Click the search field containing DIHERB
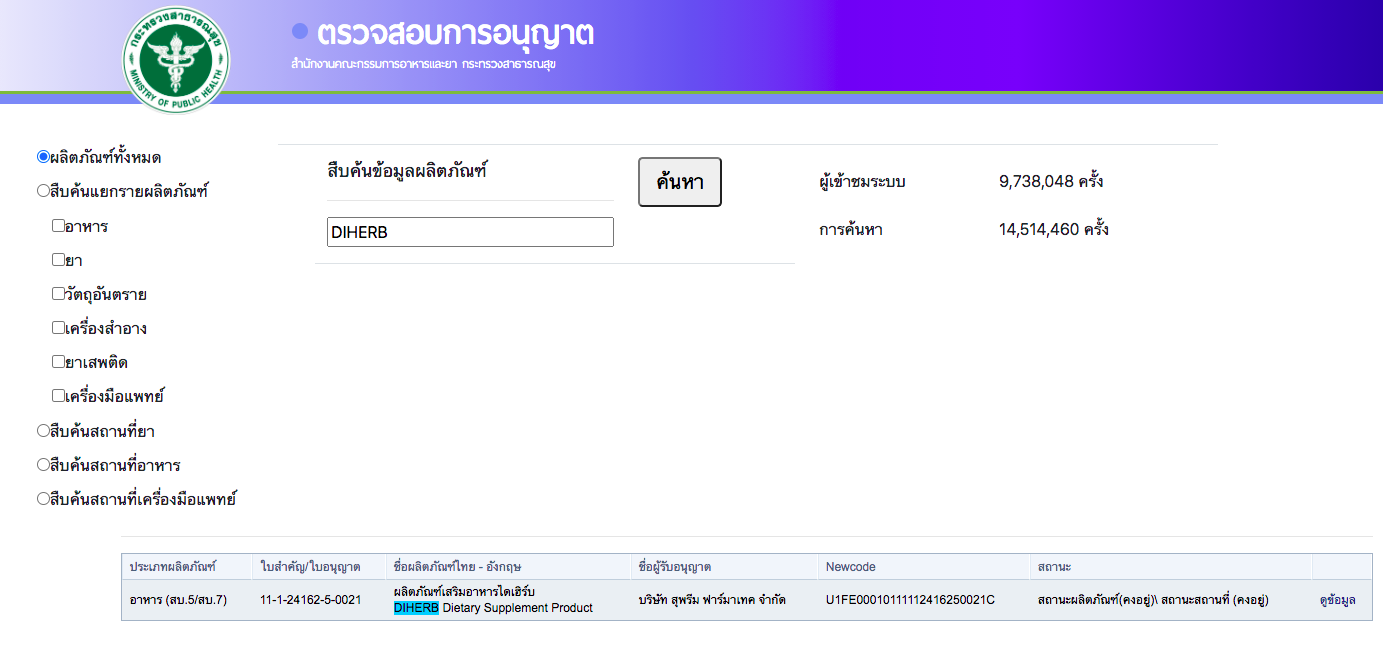This screenshot has height=645, width=1383. (470, 232)
